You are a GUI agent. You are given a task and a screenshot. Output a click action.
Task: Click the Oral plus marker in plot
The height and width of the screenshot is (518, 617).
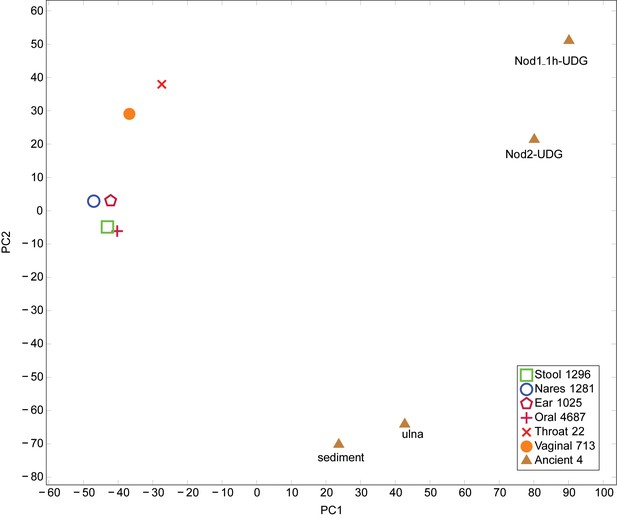click(x=118, y=231)
